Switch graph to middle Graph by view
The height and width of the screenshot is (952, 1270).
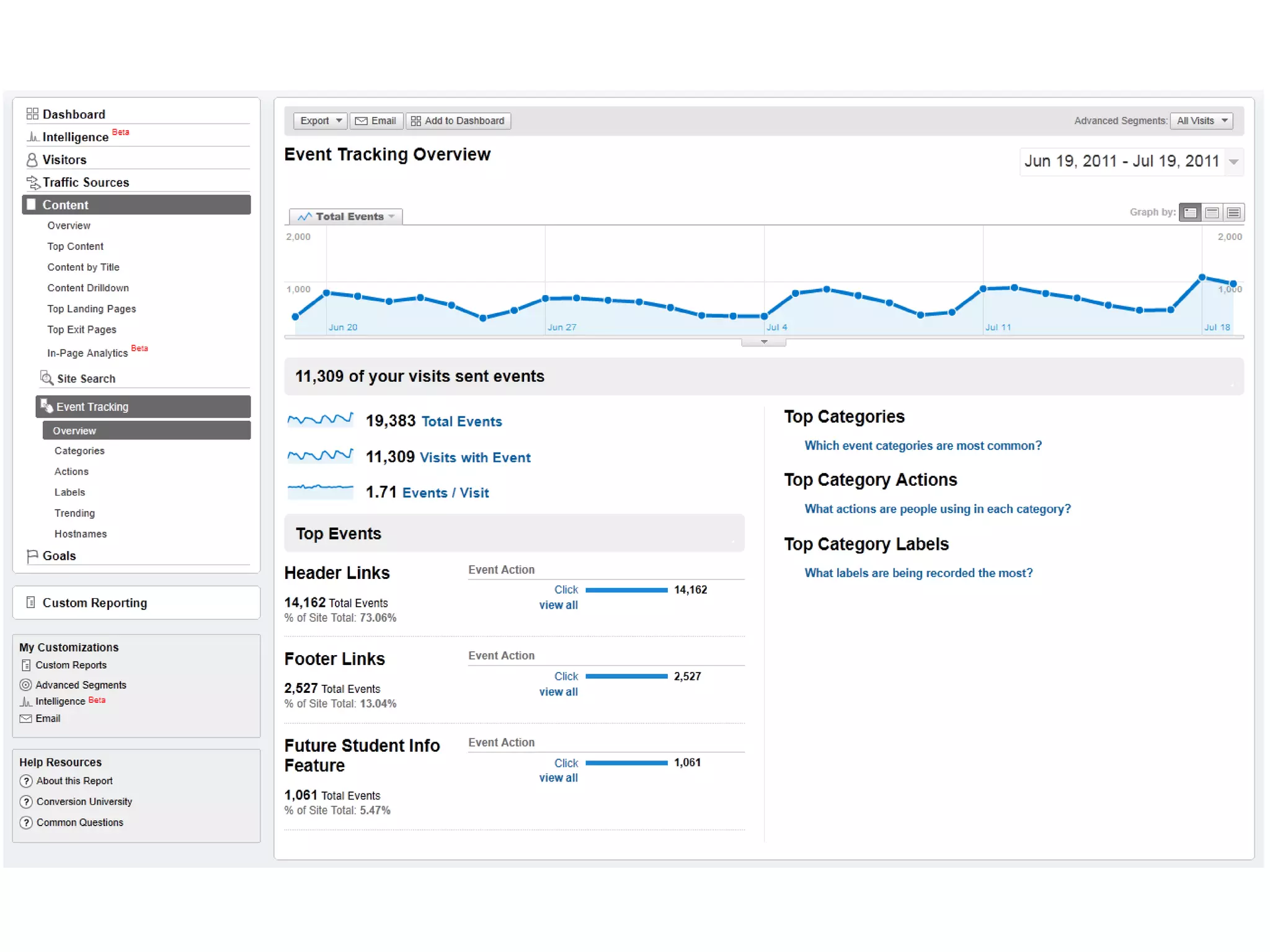1212,213
